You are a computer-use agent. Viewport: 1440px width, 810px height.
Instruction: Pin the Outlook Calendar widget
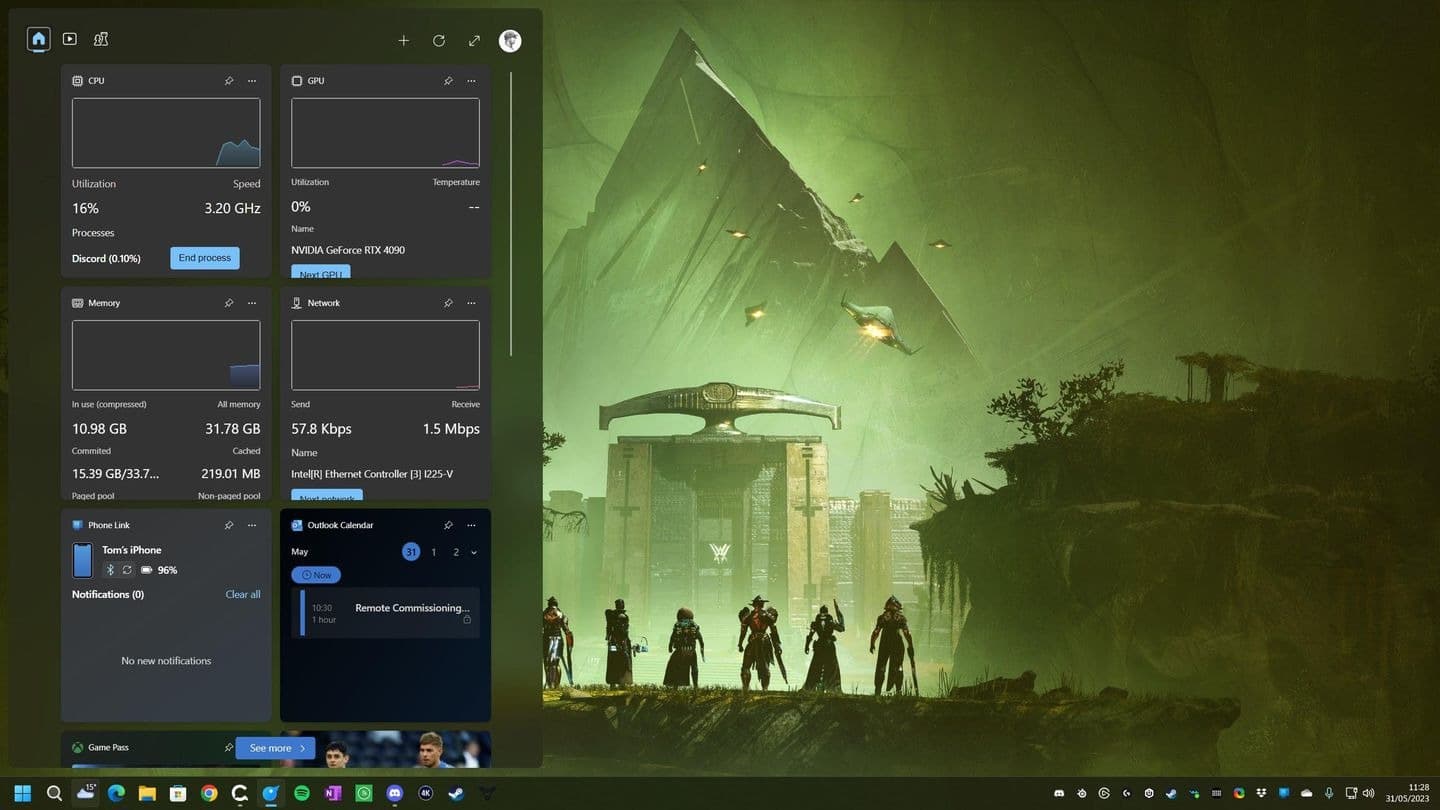click(x=448, y=525)
